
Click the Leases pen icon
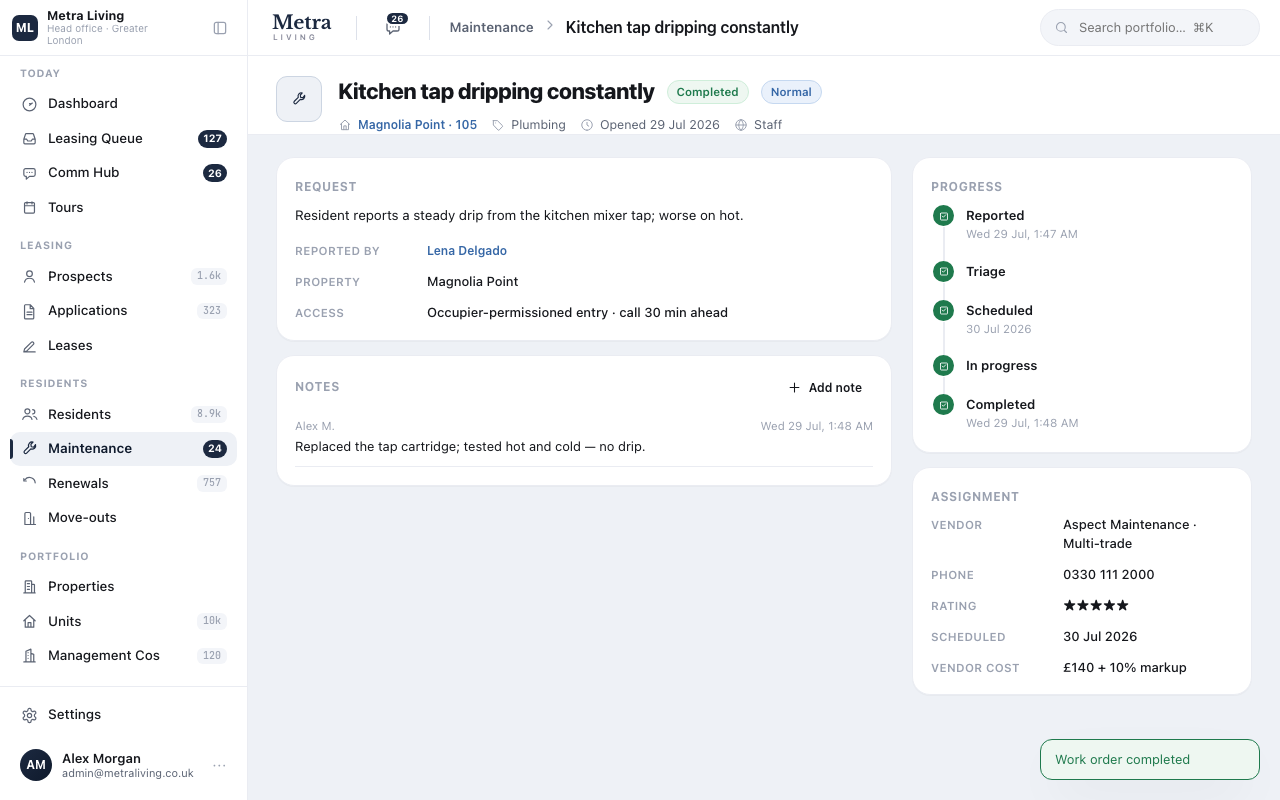coord(29,346)
